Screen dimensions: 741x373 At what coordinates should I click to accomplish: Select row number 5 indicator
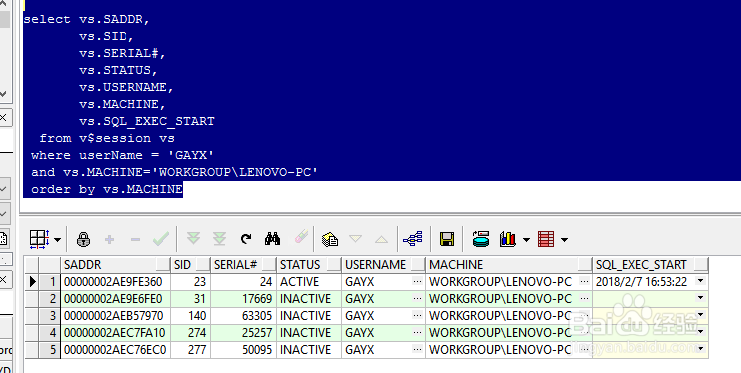49,350
